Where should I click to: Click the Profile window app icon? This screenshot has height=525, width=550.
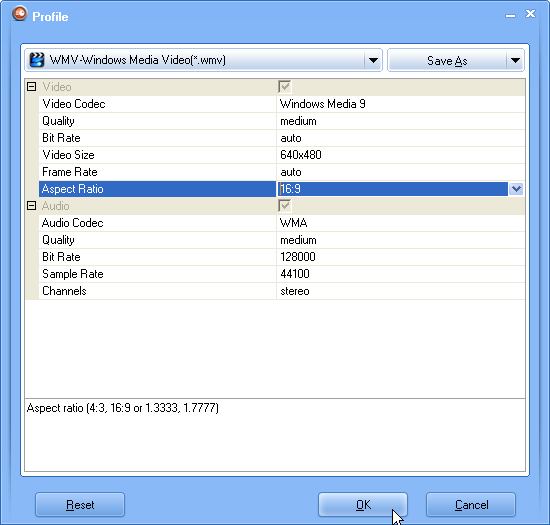click(x=20, y=14)
